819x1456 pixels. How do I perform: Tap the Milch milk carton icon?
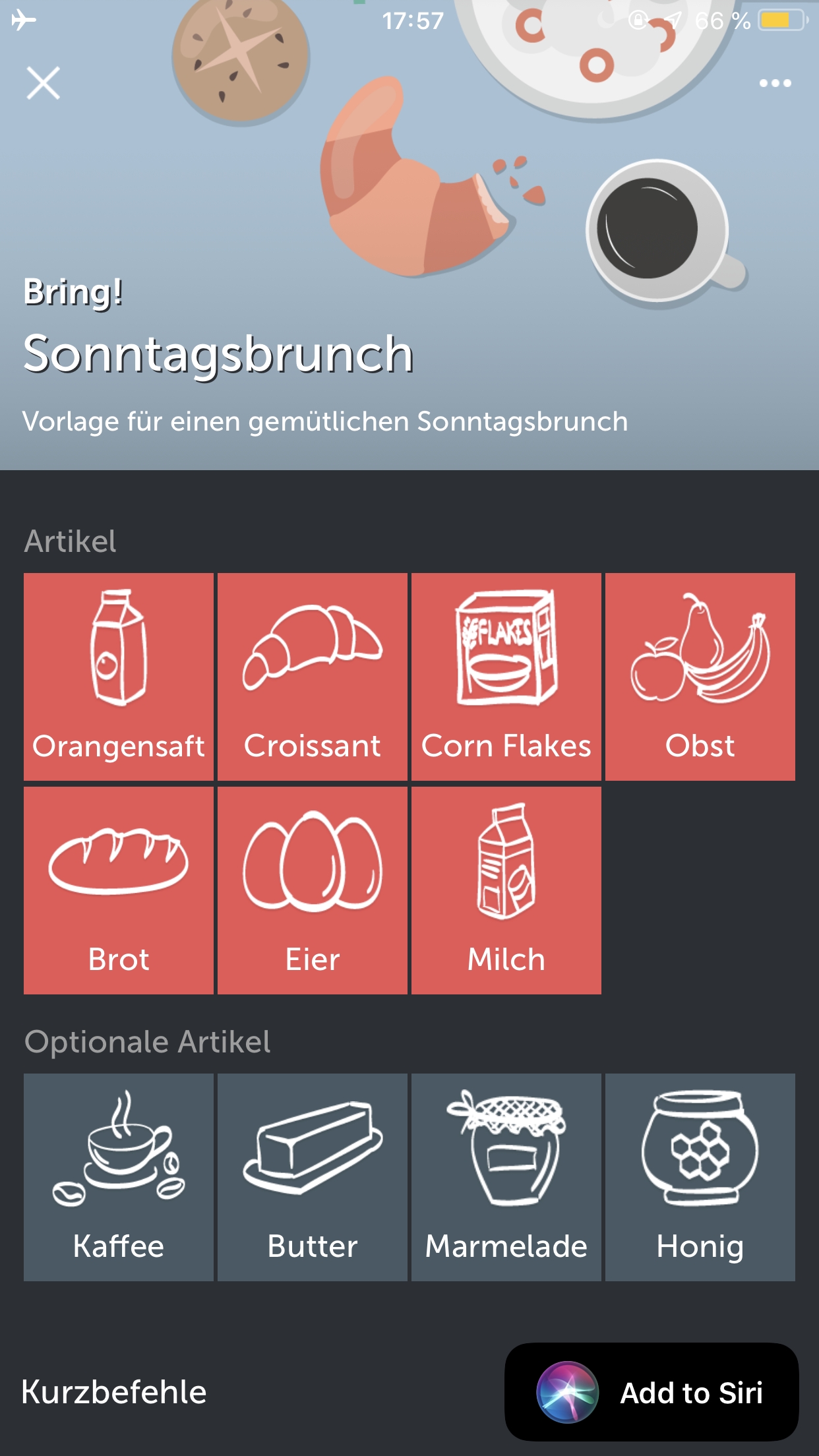[506, 861]
